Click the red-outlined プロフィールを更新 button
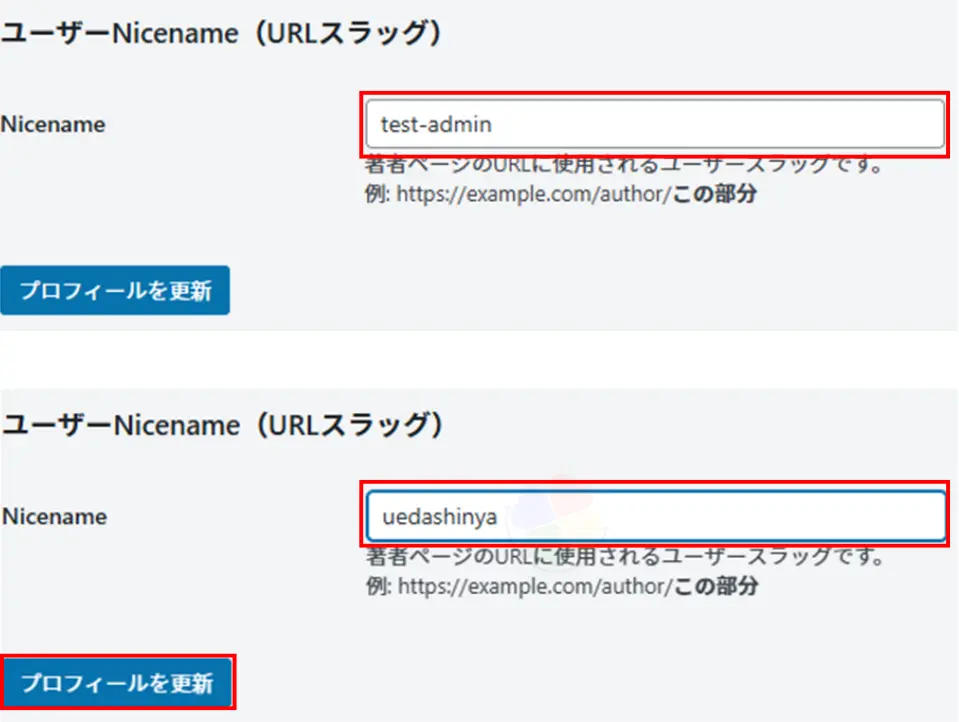This screenshot has width=959, height=722. 118,682
